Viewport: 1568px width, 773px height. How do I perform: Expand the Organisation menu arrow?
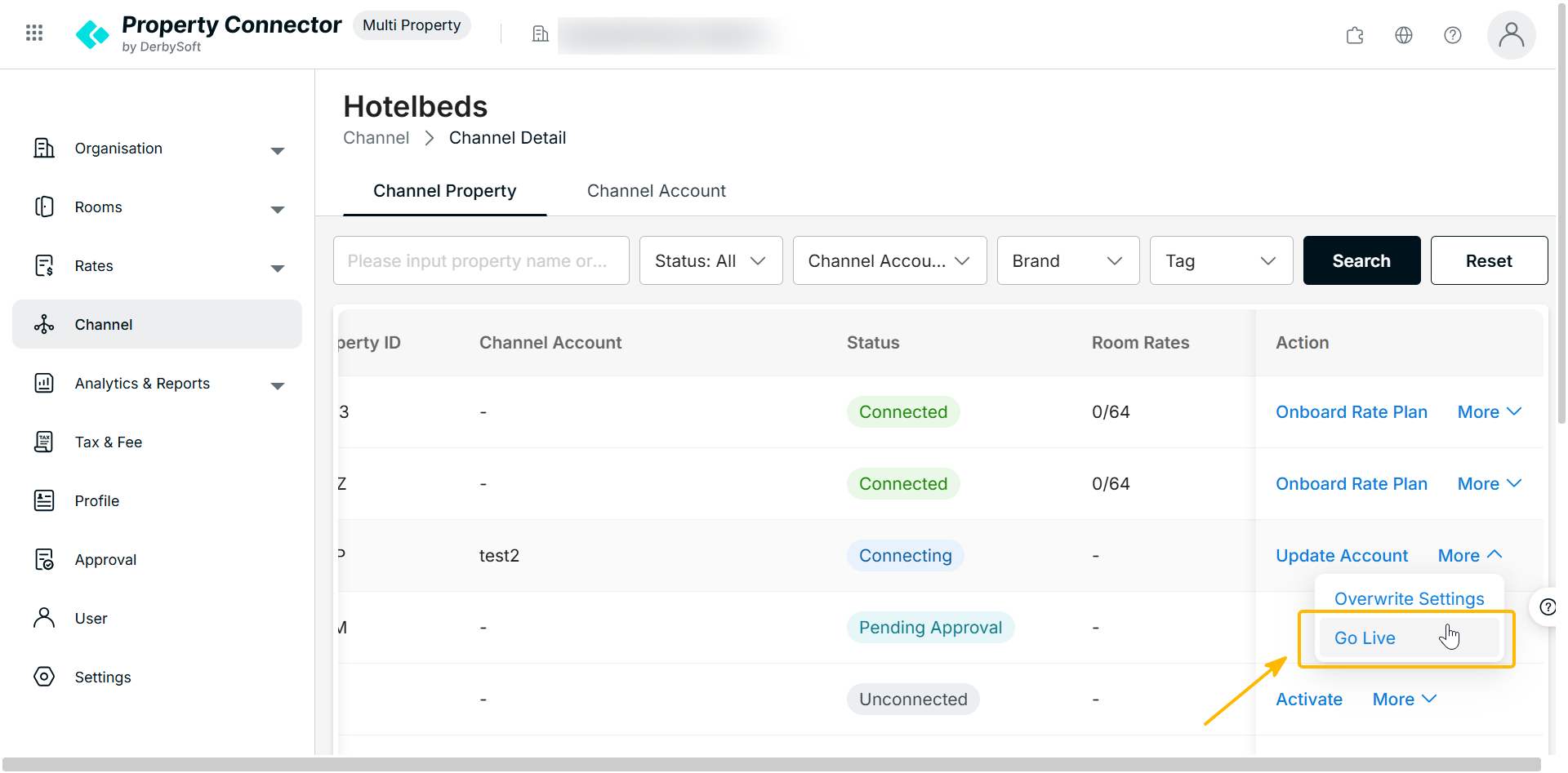click(x=278, y=150)
